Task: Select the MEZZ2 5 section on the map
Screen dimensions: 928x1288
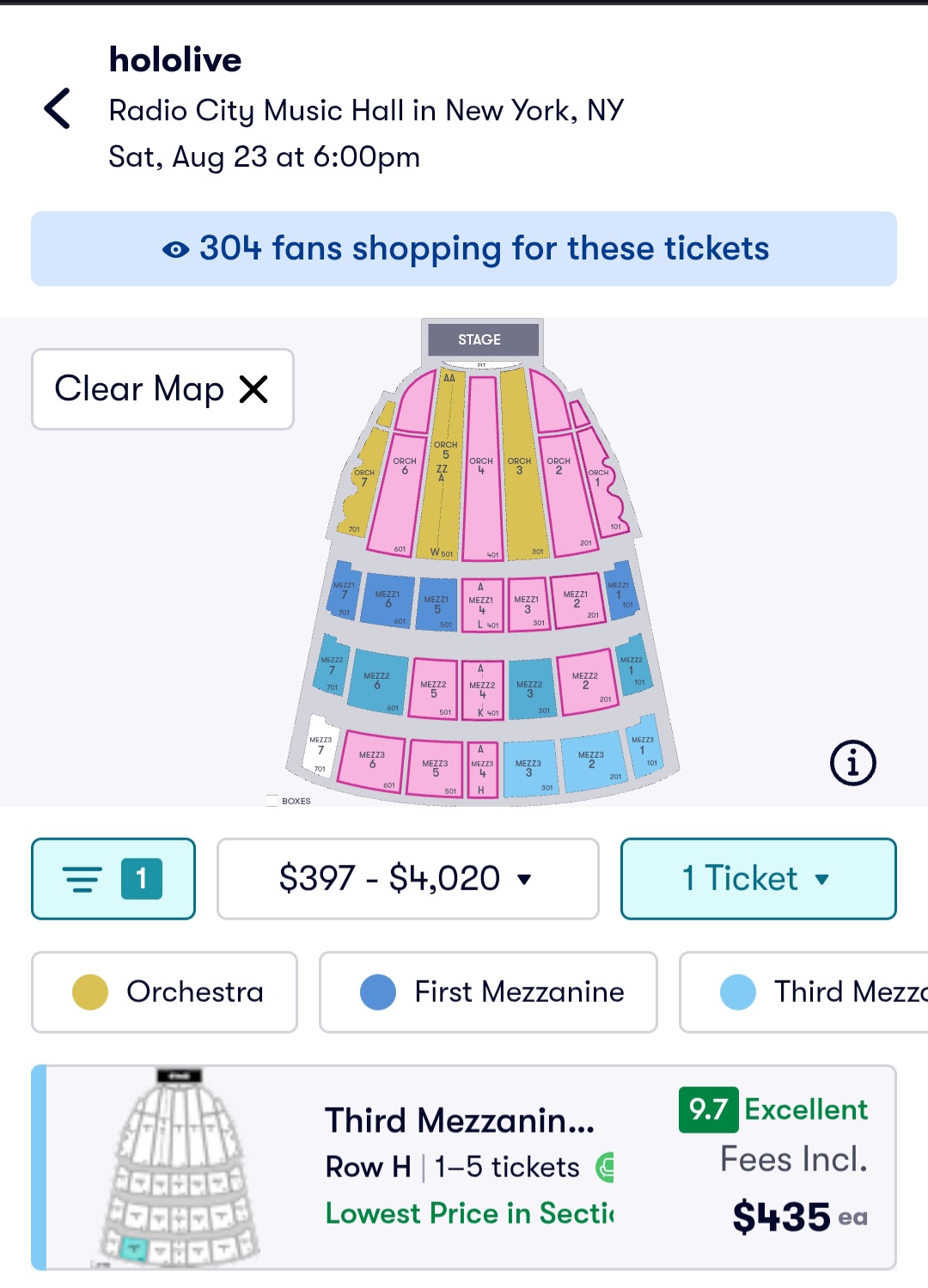Action: pyautogui.click(x=434, y=688)
